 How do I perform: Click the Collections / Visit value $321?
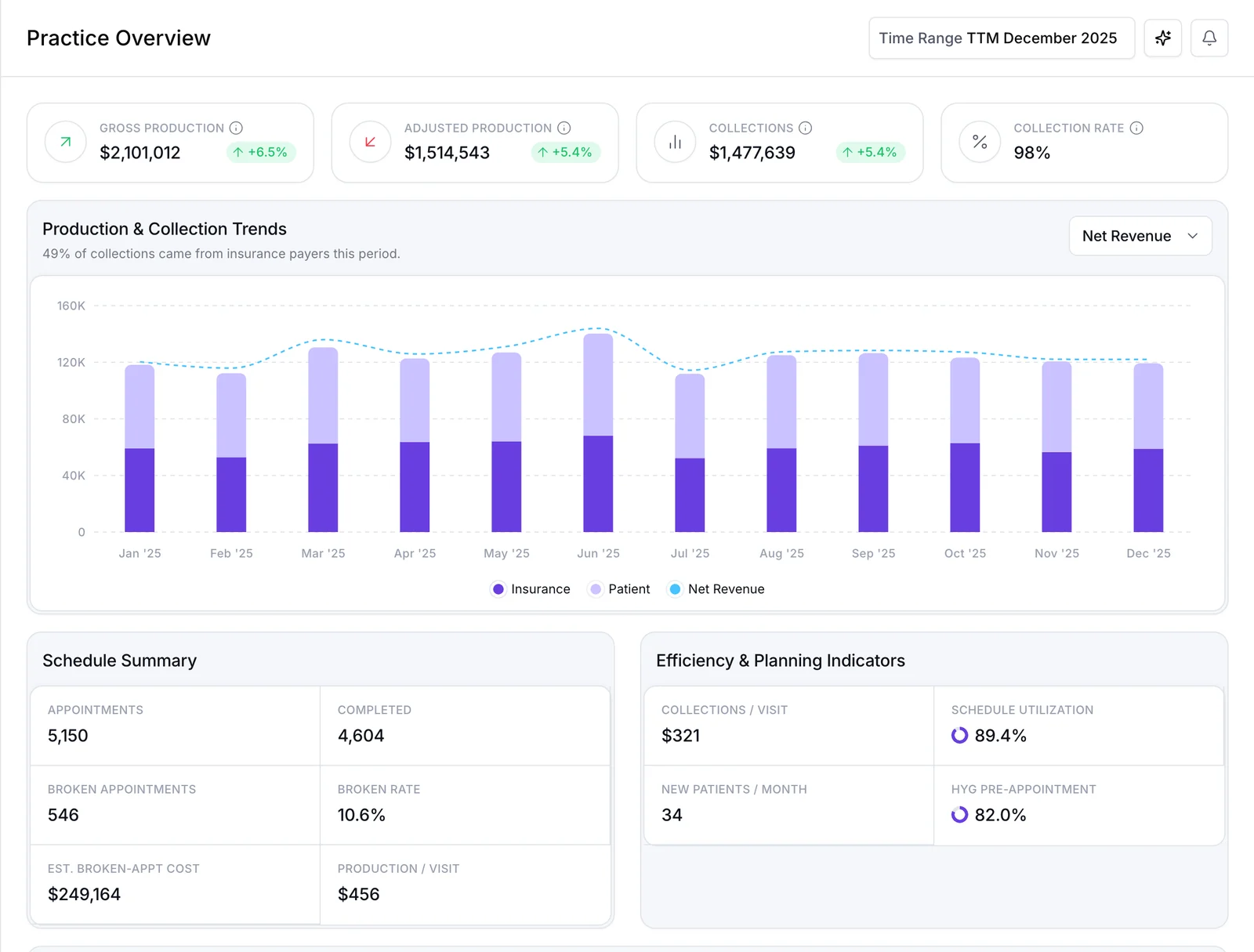coord(680,736)
